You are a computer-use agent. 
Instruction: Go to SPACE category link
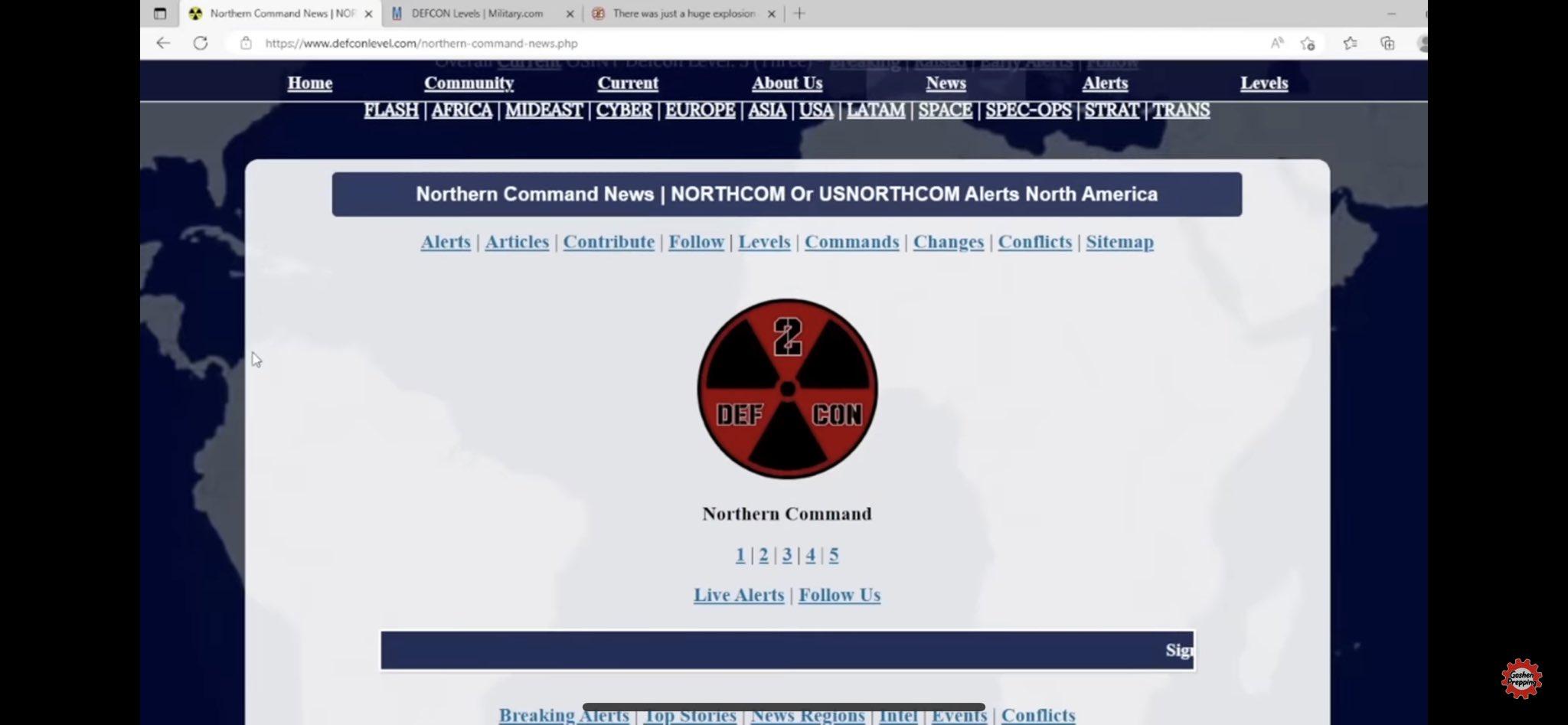pyautogui.click(x=945, y=110)
